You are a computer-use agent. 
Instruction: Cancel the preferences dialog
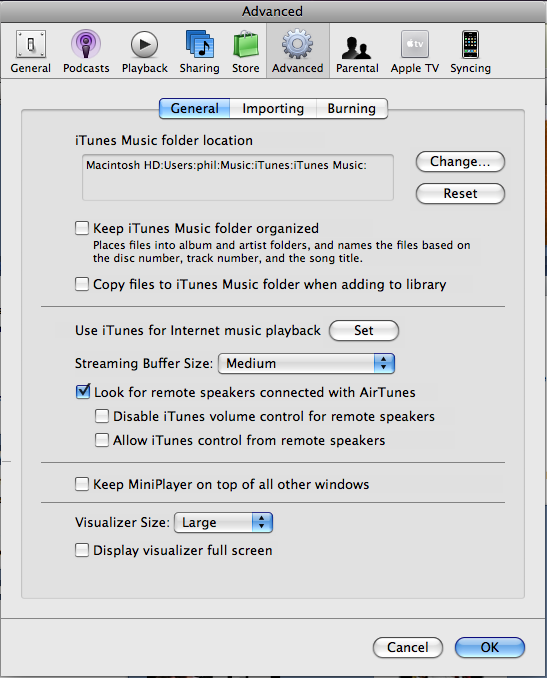point(407,647)
